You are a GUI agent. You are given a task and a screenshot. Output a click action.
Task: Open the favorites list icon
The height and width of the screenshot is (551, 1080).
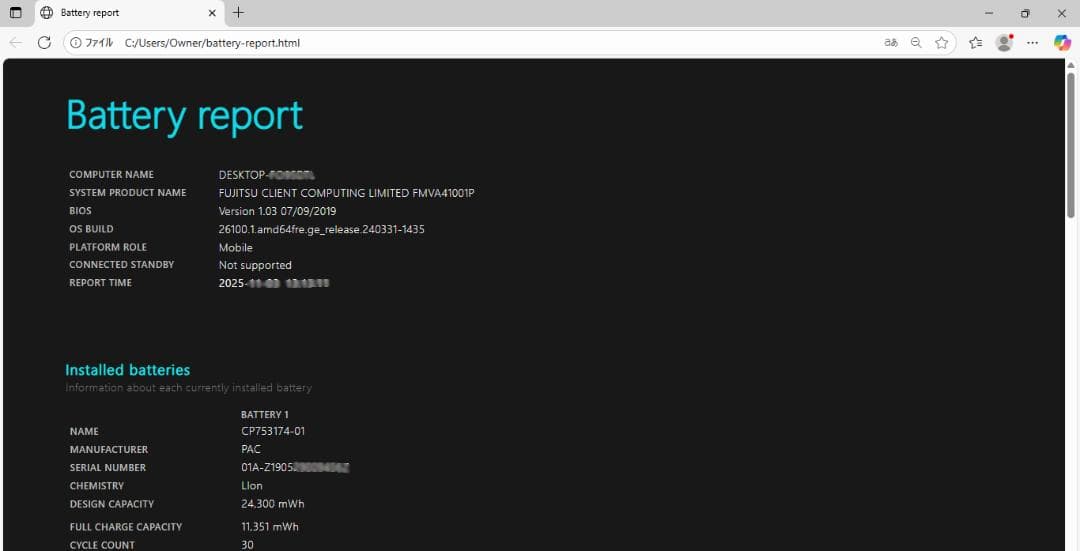975,43
